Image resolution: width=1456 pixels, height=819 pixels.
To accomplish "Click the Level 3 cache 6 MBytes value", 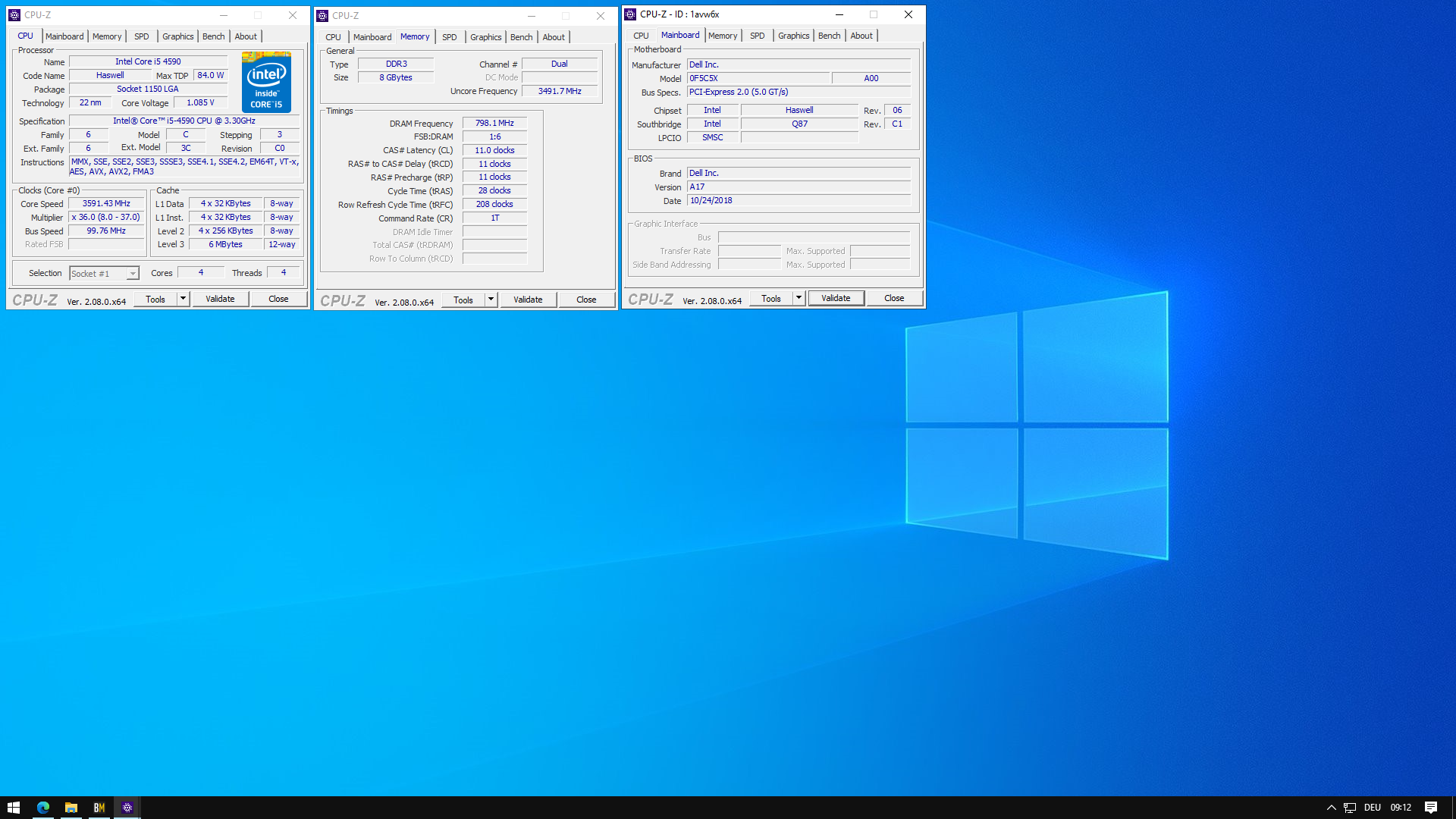I will tap(225, 245).
